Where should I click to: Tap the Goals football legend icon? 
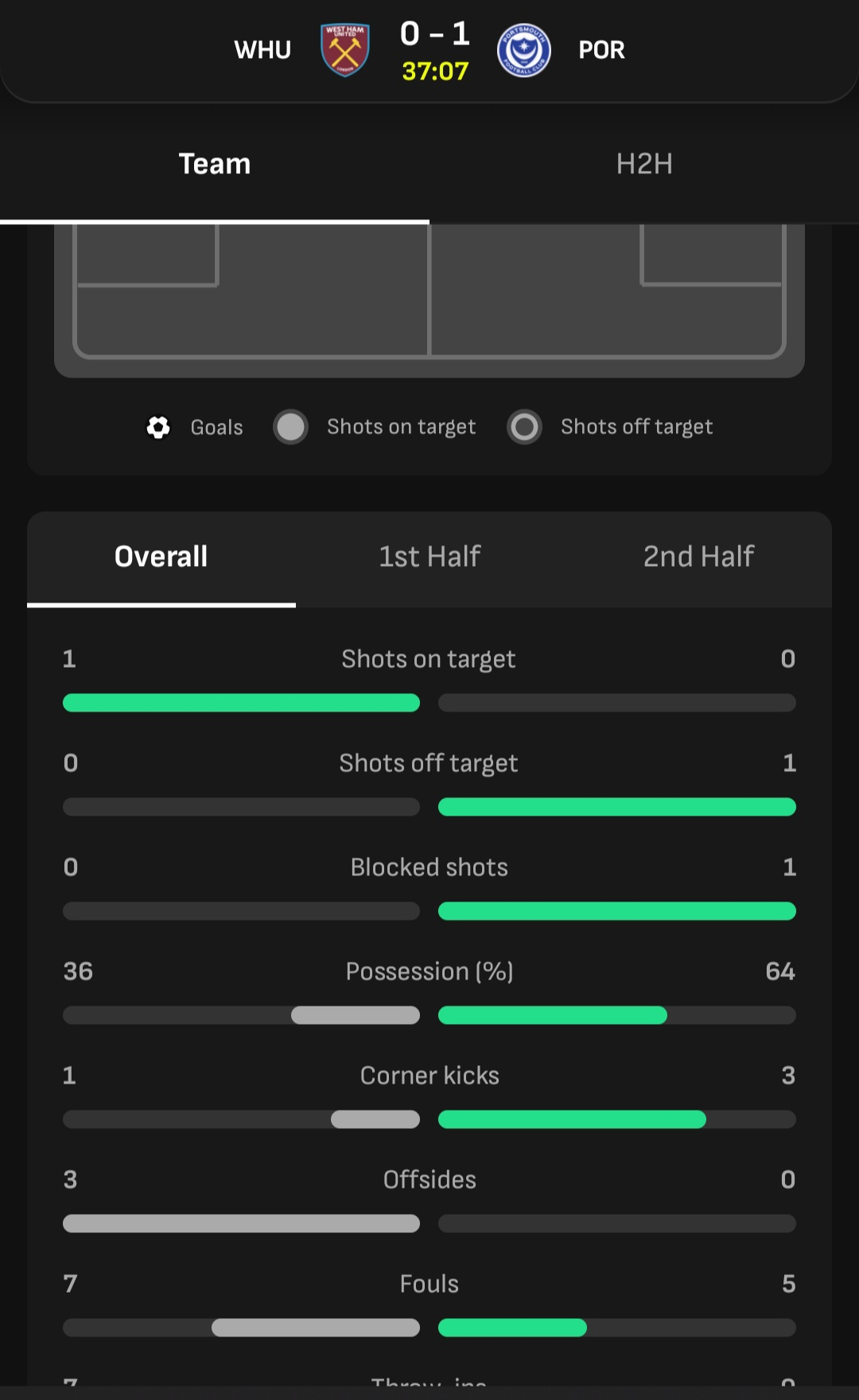pyautogui.click(x=158, y=427)
